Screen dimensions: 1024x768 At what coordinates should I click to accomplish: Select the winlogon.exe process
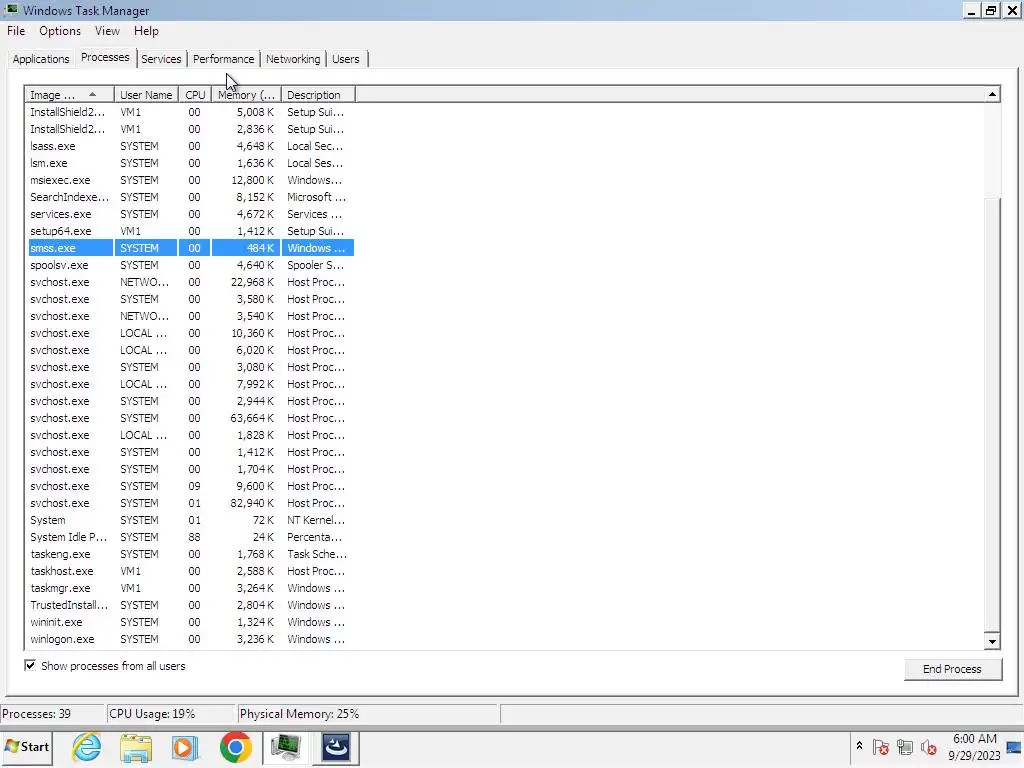pos(191,639)
